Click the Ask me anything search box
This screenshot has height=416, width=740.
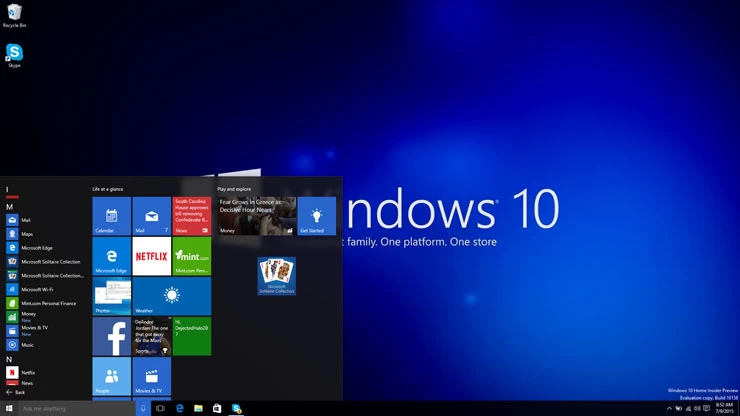pos(77,408)
